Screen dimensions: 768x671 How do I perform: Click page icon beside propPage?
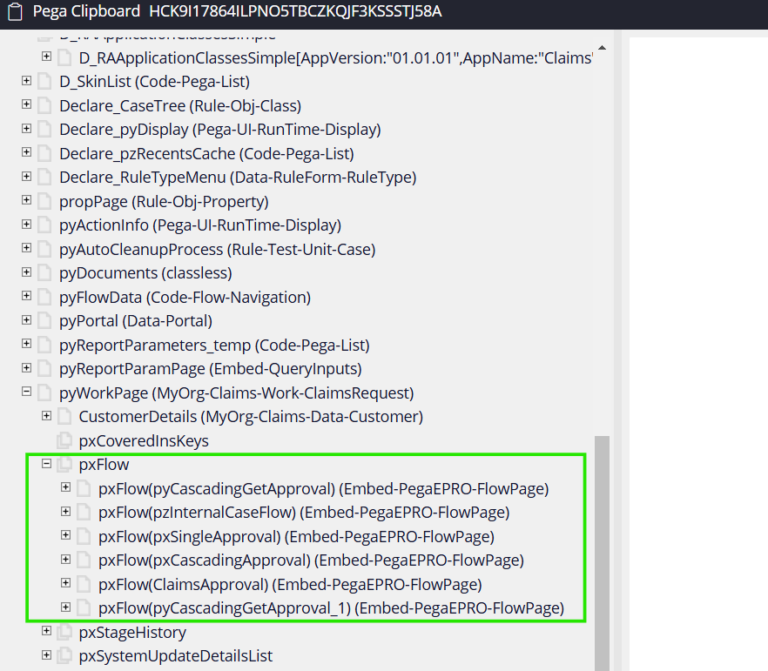click(x=45, y=201)
